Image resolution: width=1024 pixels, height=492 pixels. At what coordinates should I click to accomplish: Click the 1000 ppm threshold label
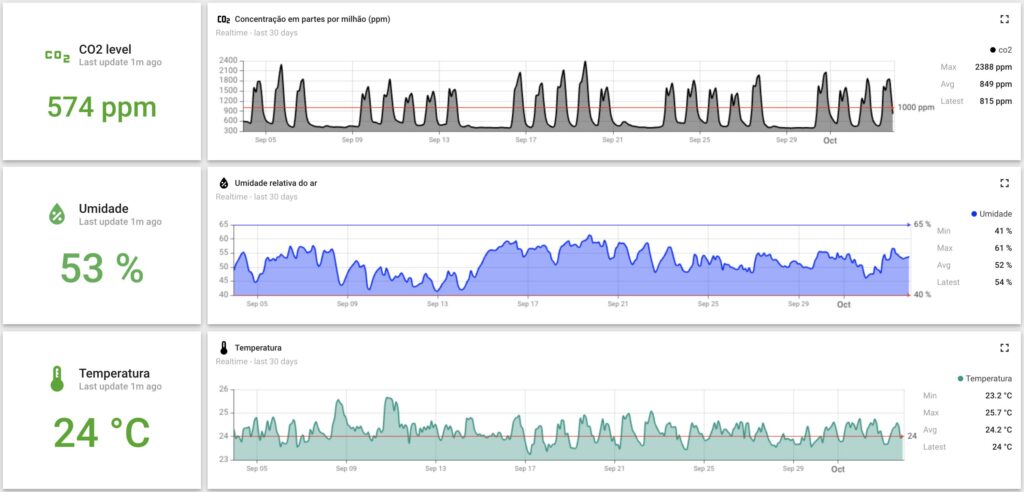pyautogui.click(x=915, y=107)
